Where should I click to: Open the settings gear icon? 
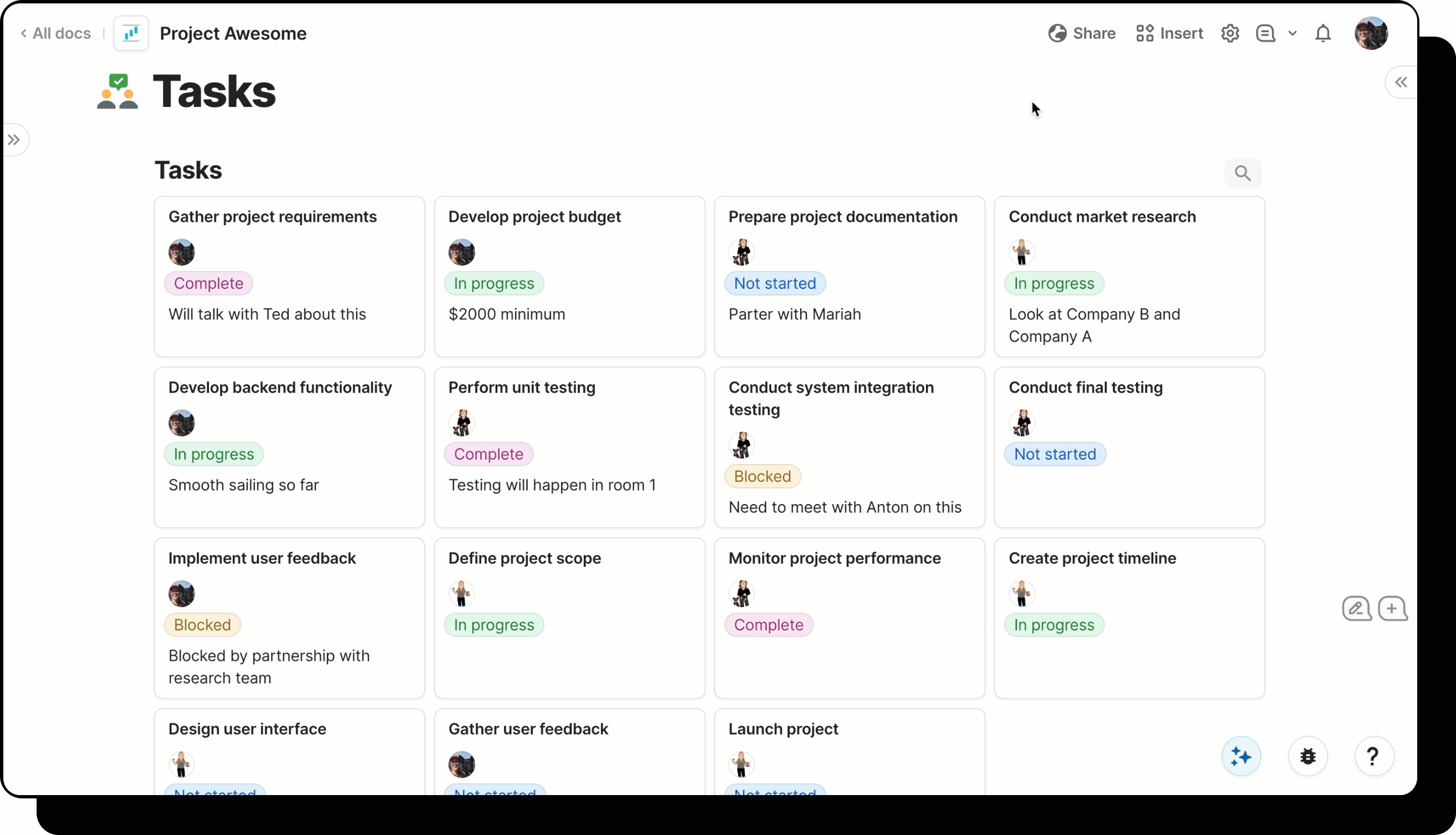pos(1231,33)
